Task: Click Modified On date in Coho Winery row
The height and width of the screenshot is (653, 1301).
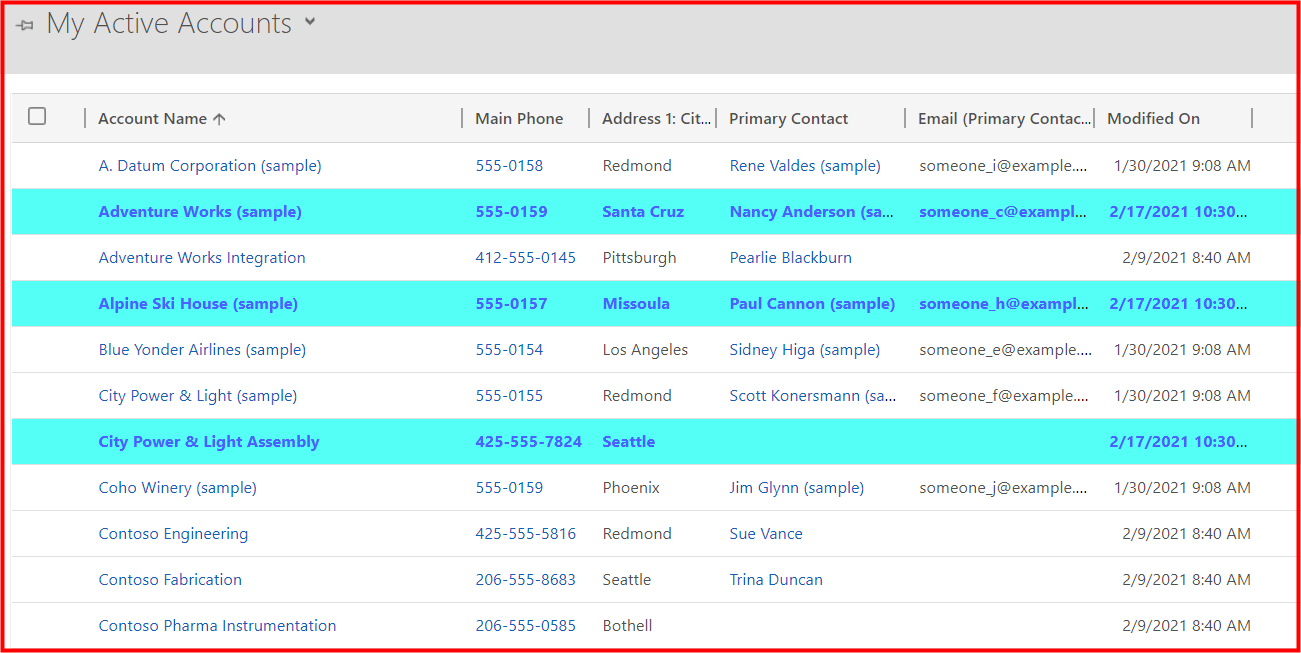Action: pyautogui.click(x=1182, y=488)
